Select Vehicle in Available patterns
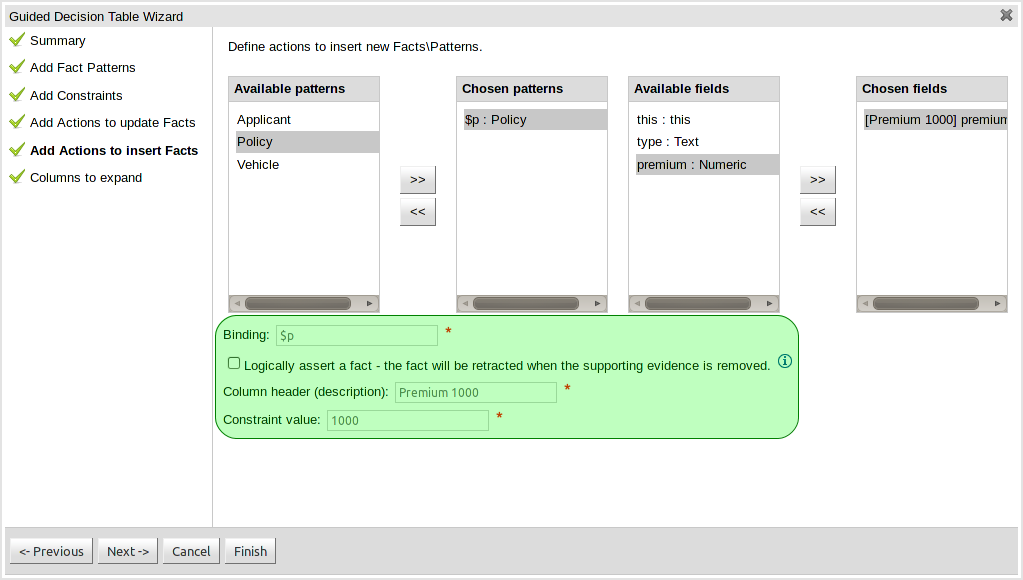This screenshot has width=1023, height=580. click(x=258, y=165)
